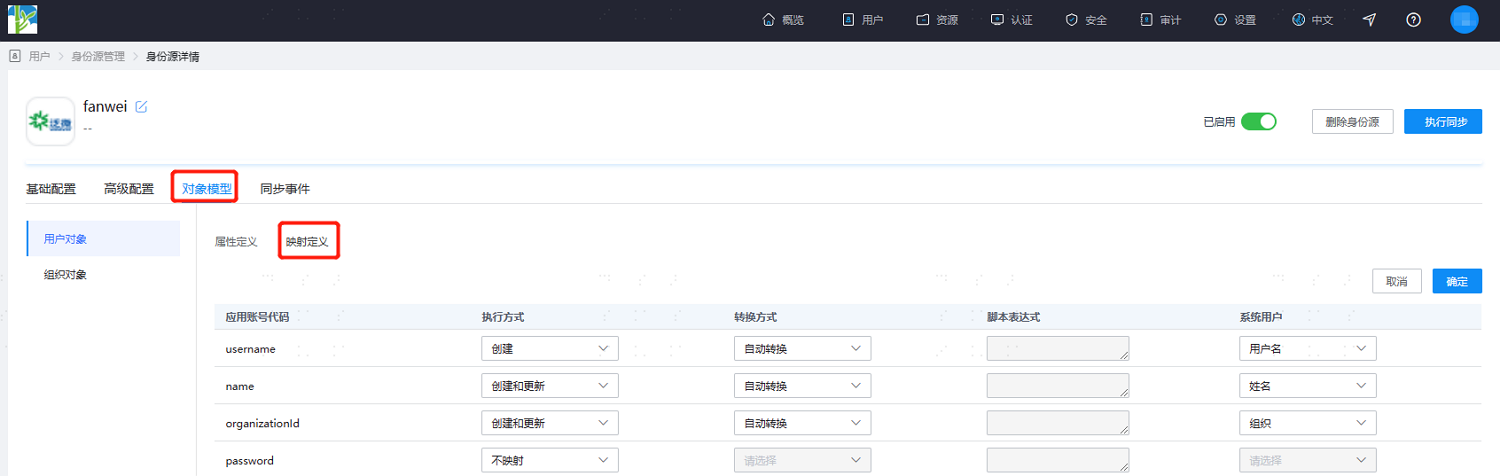Open the password 执行方式 dropdown showing 不映射

click(550, 461)
